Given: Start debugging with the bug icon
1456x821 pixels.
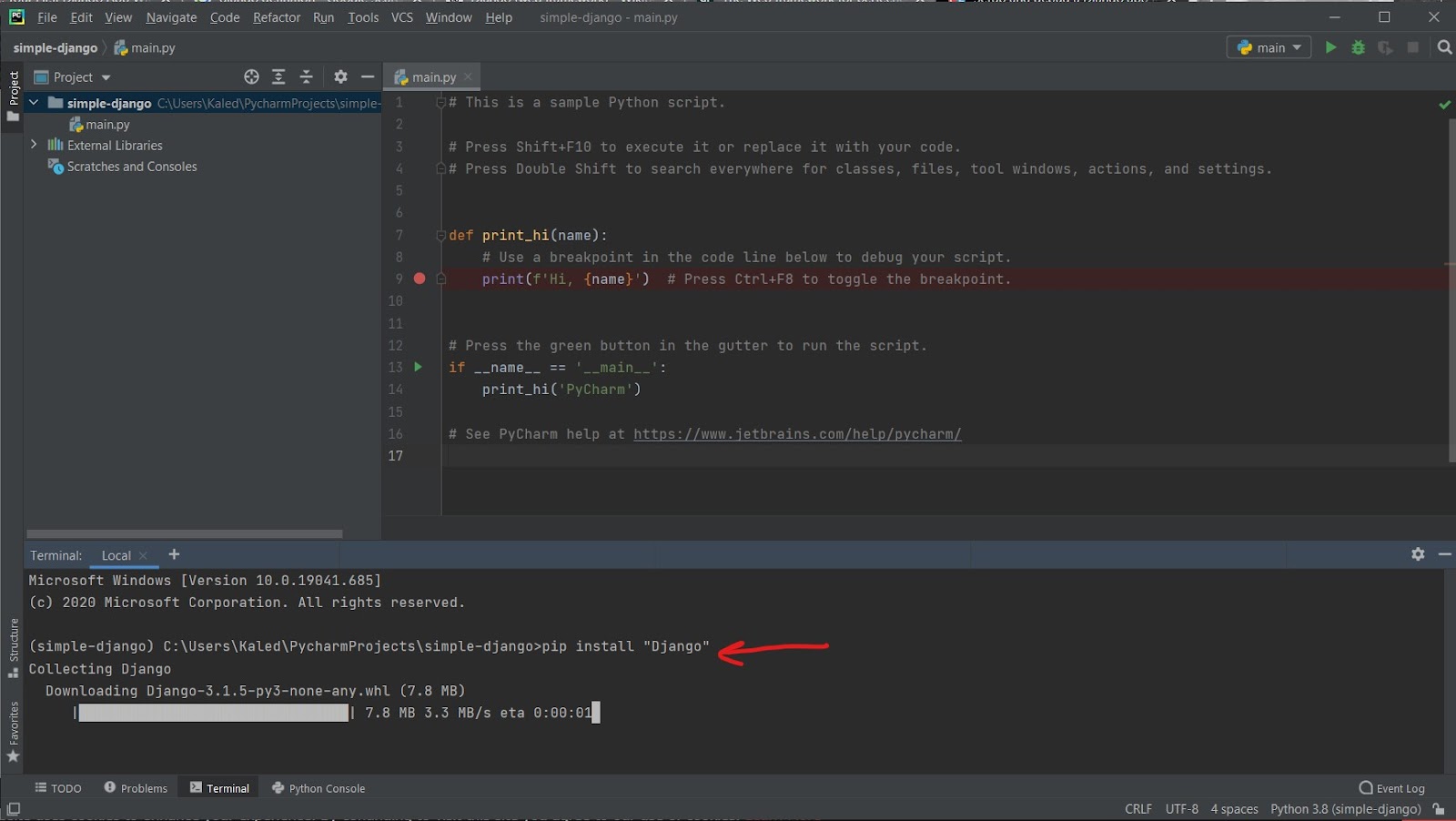Looking at the screenshot, I should pyautogui.click(x=1358, y=47).
